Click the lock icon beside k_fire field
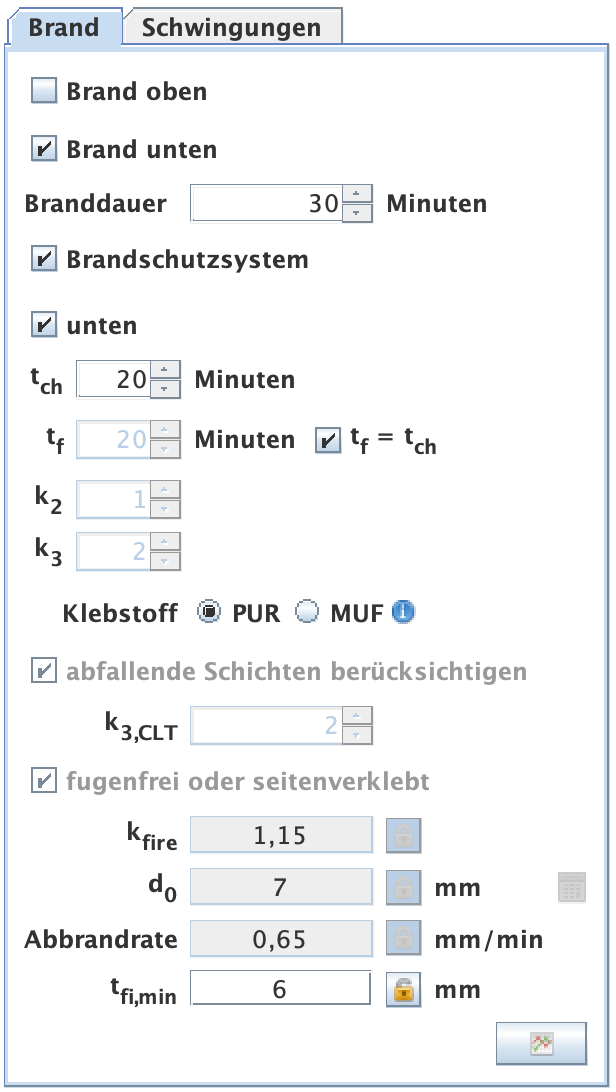The height and width of the screenshot is (1092, 616). click(404, 836)
